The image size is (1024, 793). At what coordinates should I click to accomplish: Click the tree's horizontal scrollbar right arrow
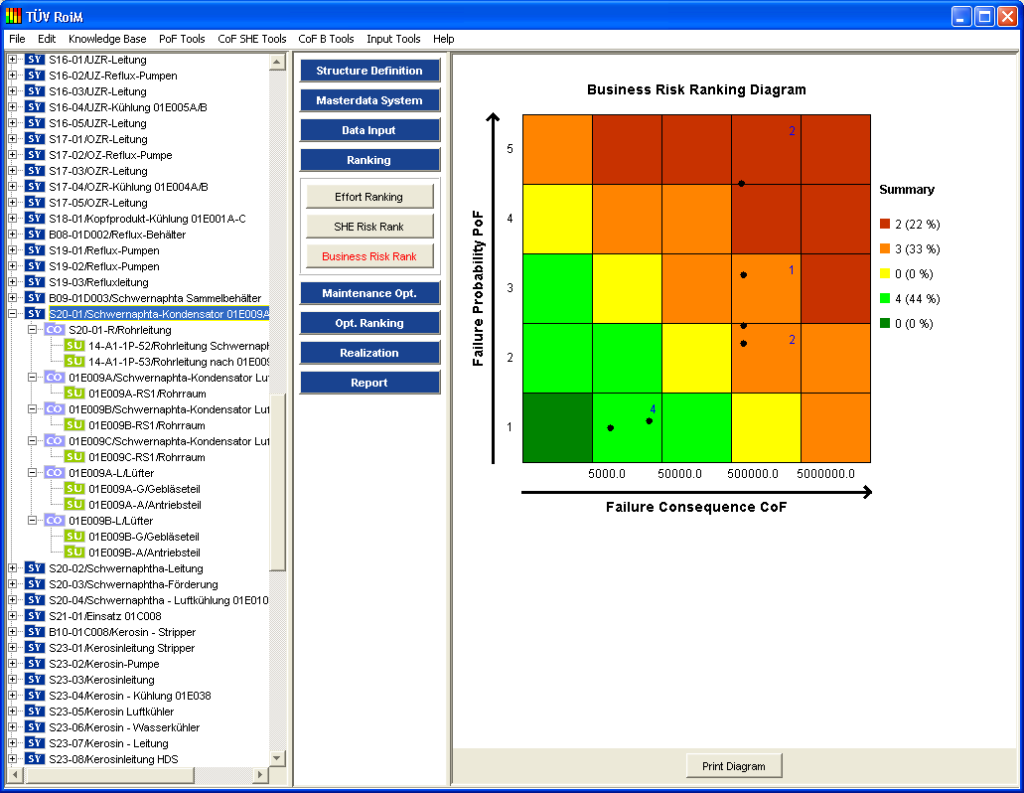[x=260, y=775]
